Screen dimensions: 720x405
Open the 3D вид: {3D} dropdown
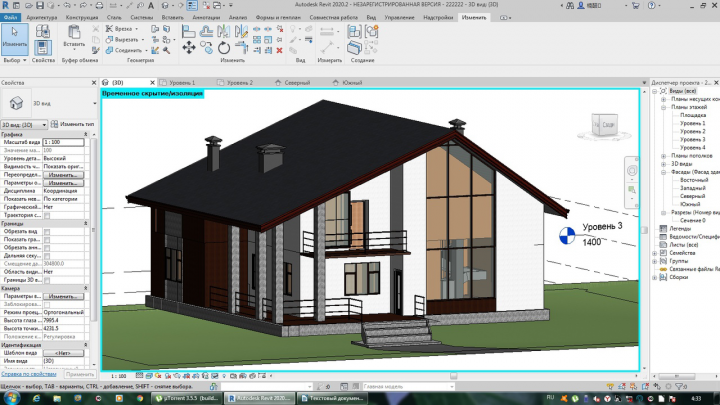pos(24,124)
